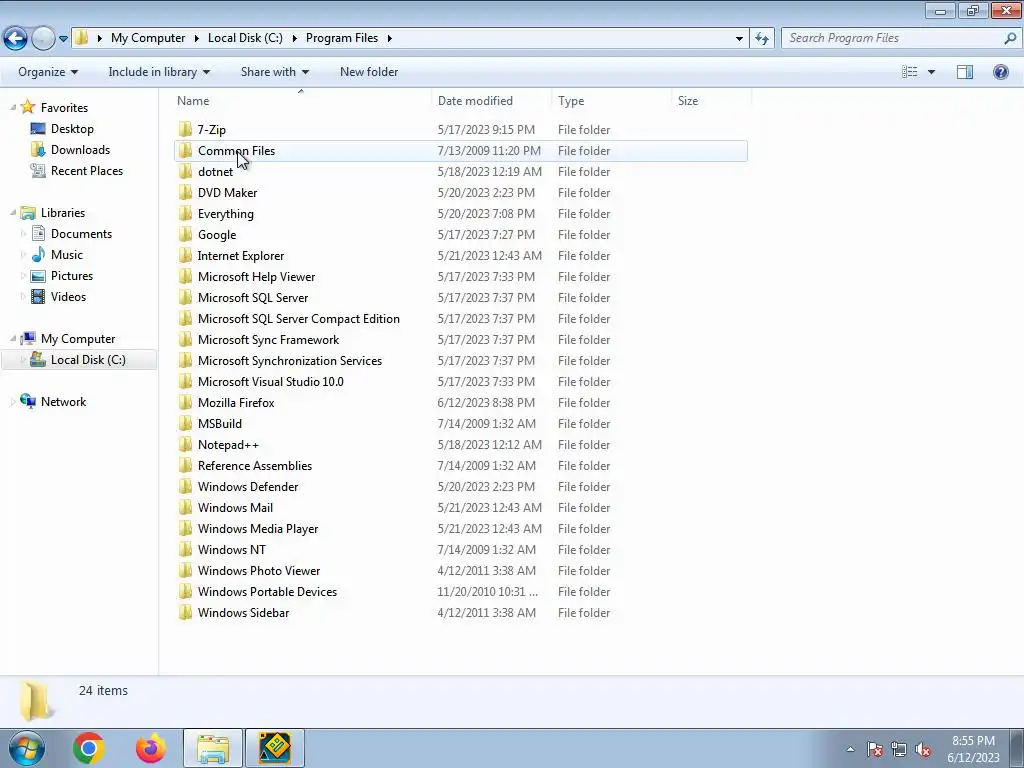This screenshot has width=1024, height=768.
Task: Show the preview pane
Action: (x=965, y=72)
